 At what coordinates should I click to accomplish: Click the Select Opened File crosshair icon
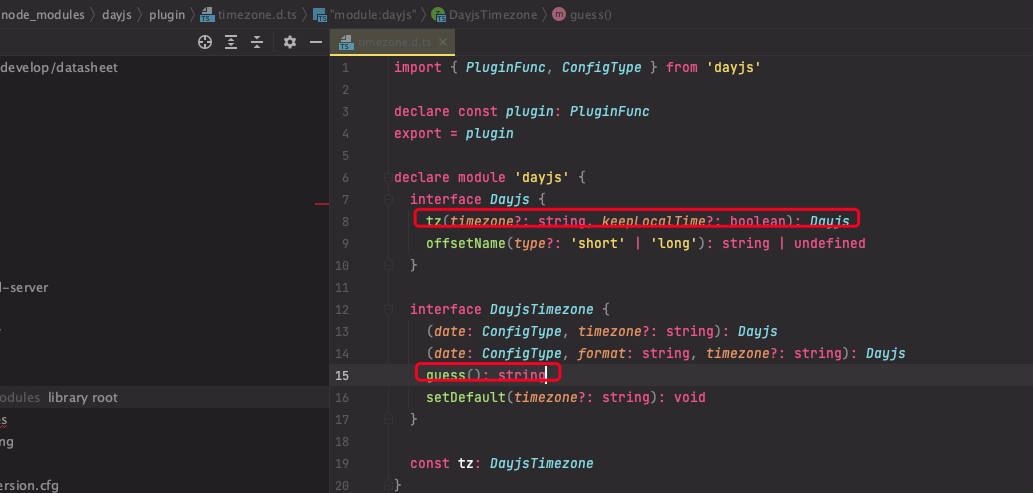point(205,42)
